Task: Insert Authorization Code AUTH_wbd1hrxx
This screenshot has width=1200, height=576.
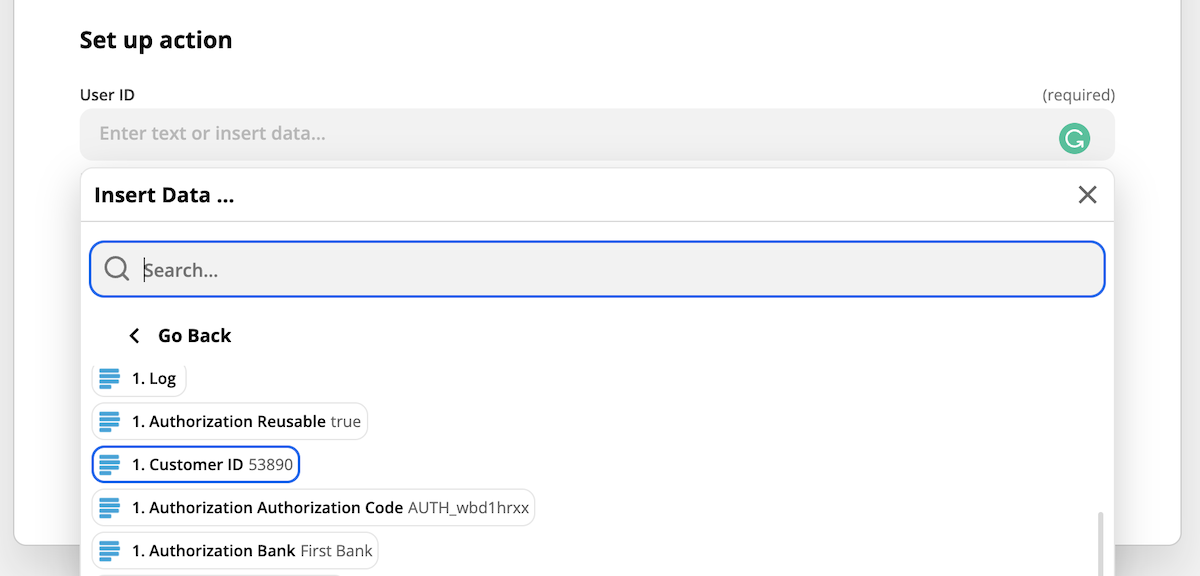Action: tap(314, 508)
